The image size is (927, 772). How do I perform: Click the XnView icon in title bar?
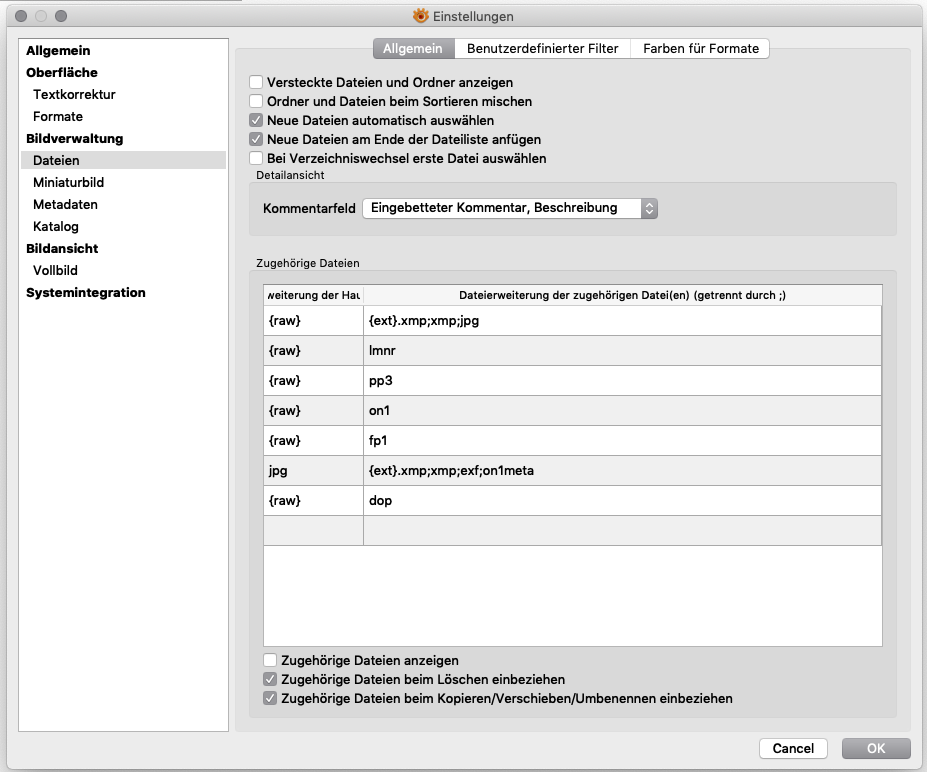coord(421,16)
